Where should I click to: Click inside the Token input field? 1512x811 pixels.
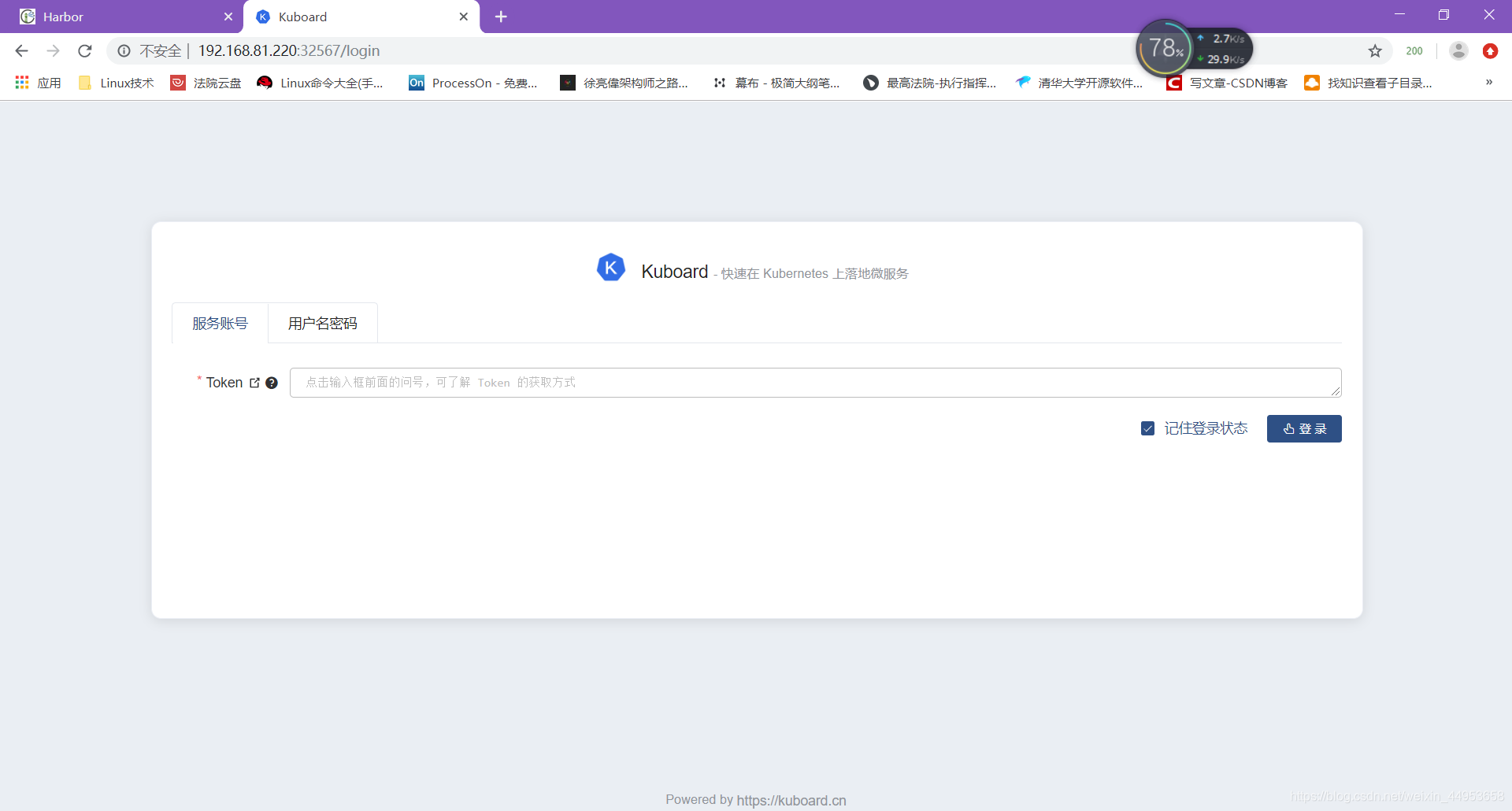[815, 383]
